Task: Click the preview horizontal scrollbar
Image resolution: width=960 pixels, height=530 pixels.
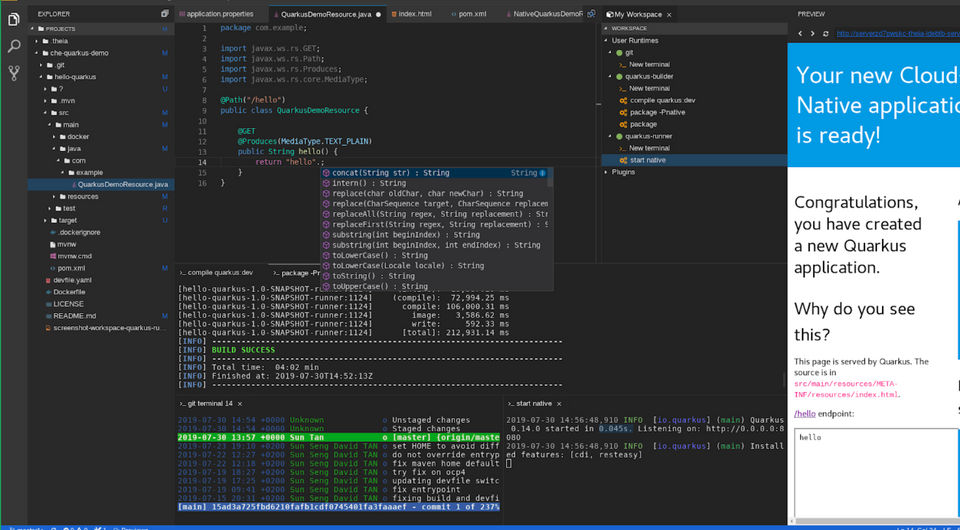Action: coord(876,521)
